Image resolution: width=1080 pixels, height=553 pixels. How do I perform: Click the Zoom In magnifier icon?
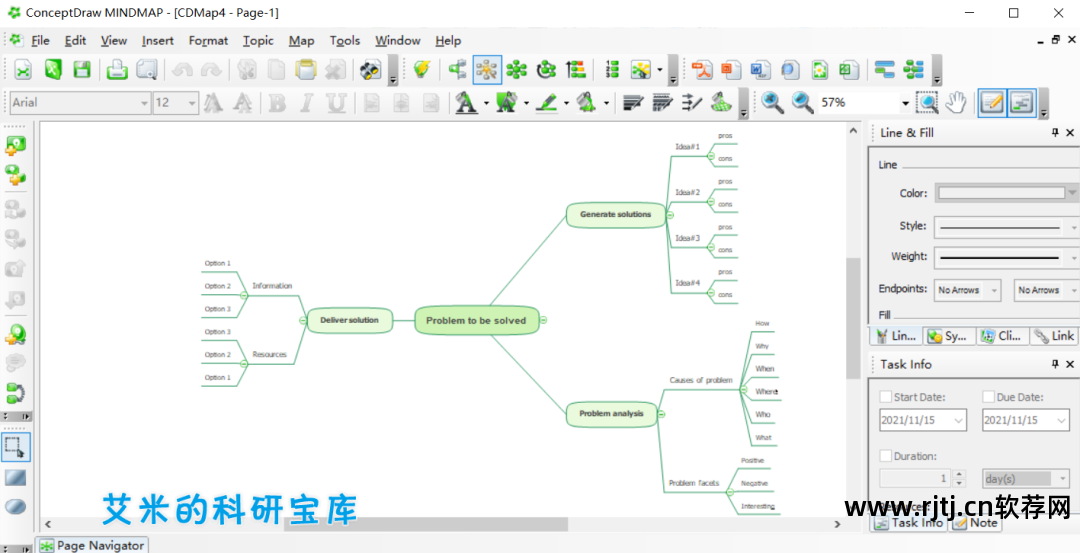(x=773, y=103)
